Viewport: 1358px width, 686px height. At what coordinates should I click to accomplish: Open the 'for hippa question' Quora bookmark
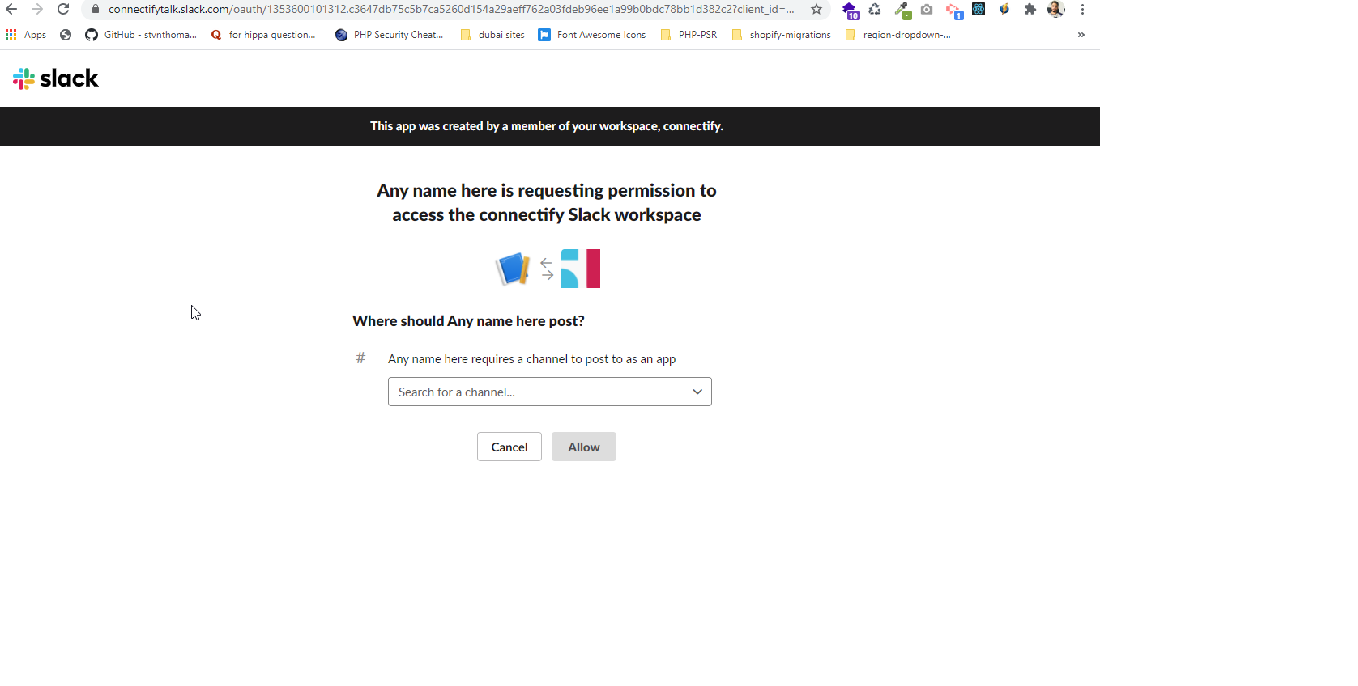click(263, 34)
